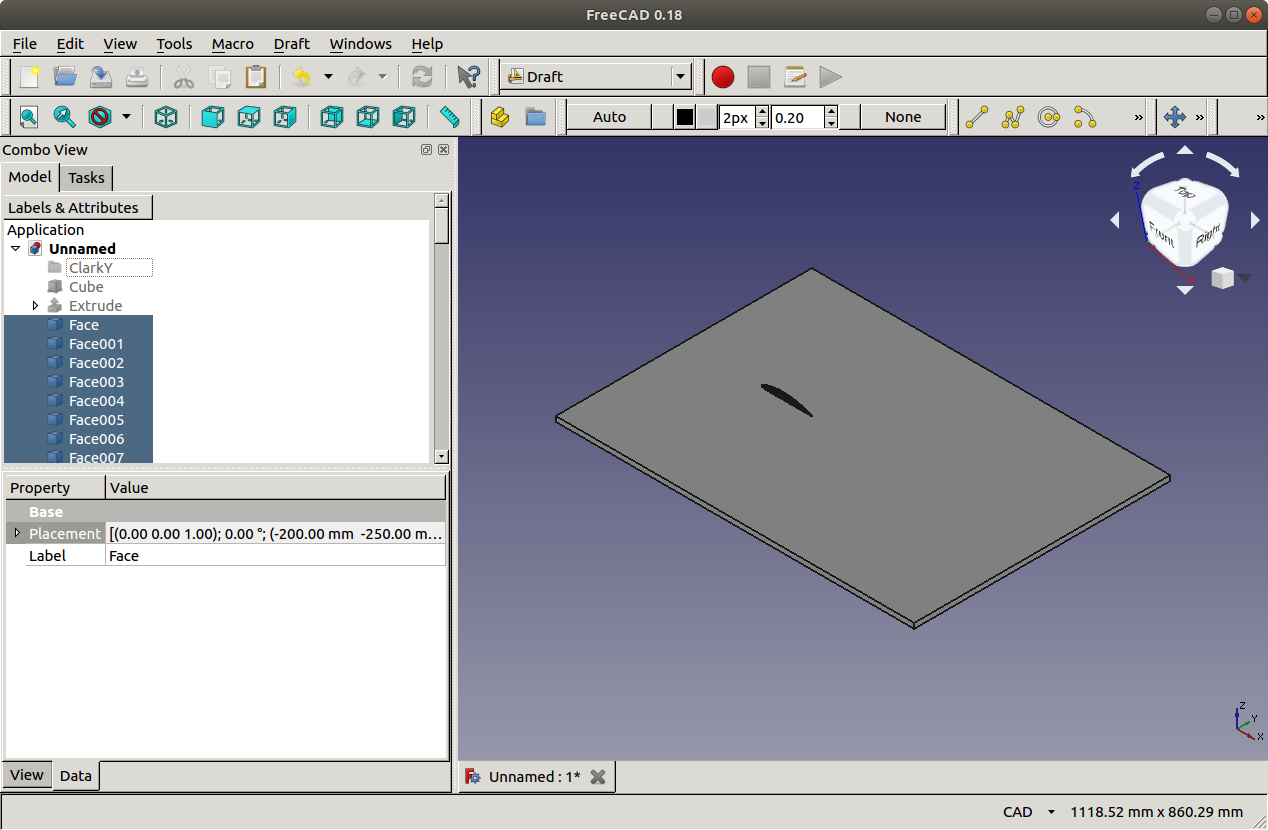
Task: Open the Draft workbench selector dropdown
Action: (681, 77)
